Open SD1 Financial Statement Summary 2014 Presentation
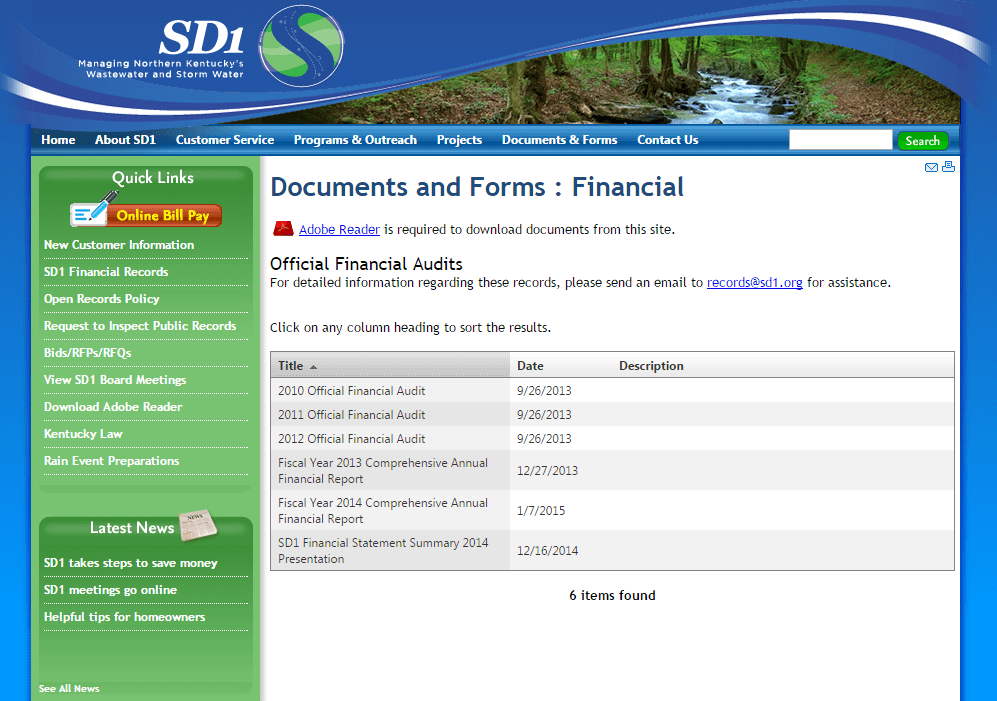This screenshot has width=997, height=701. [x=383, y=551]
